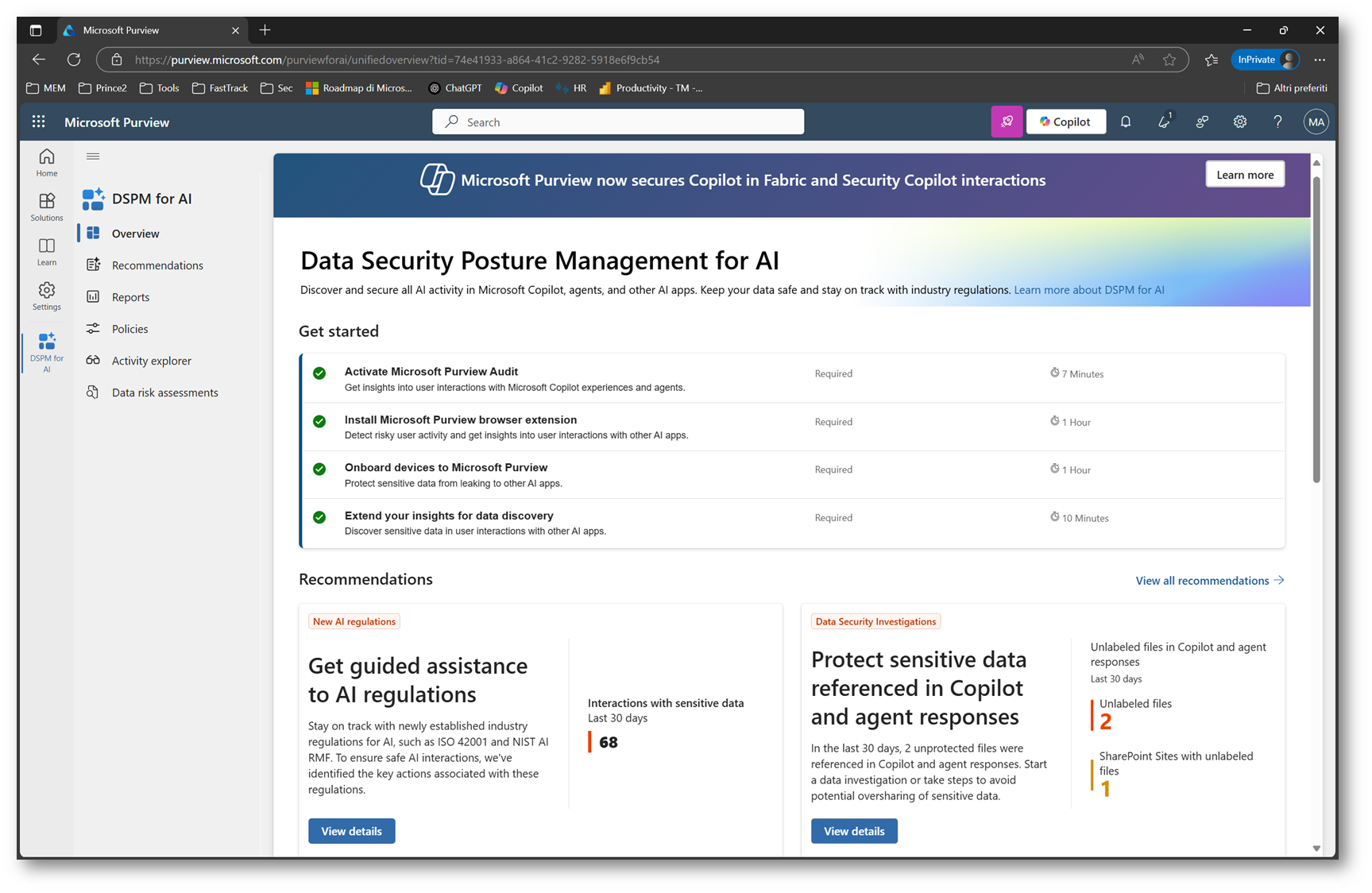Viewport: 1372px width, 893px height.
Task: Close the Microsoft Purview tab
Action: pos(235,30)
